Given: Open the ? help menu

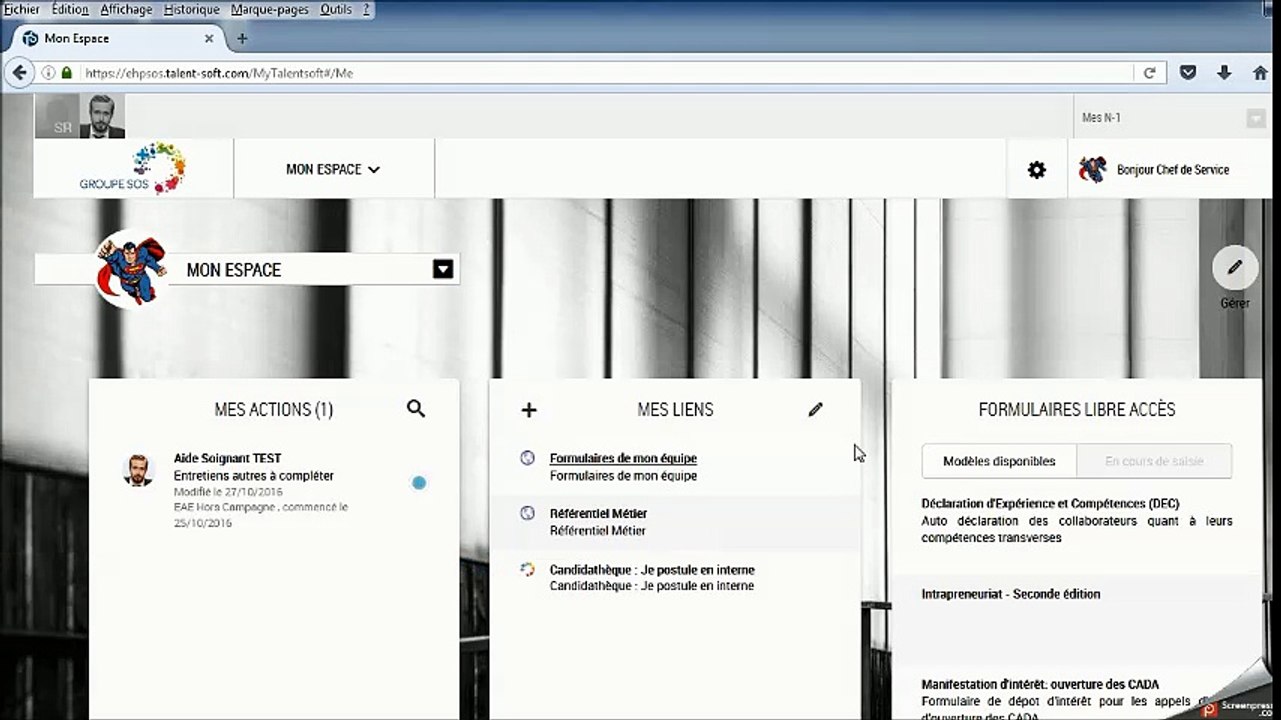Looking at the screenshot, I should coord(366,9).
